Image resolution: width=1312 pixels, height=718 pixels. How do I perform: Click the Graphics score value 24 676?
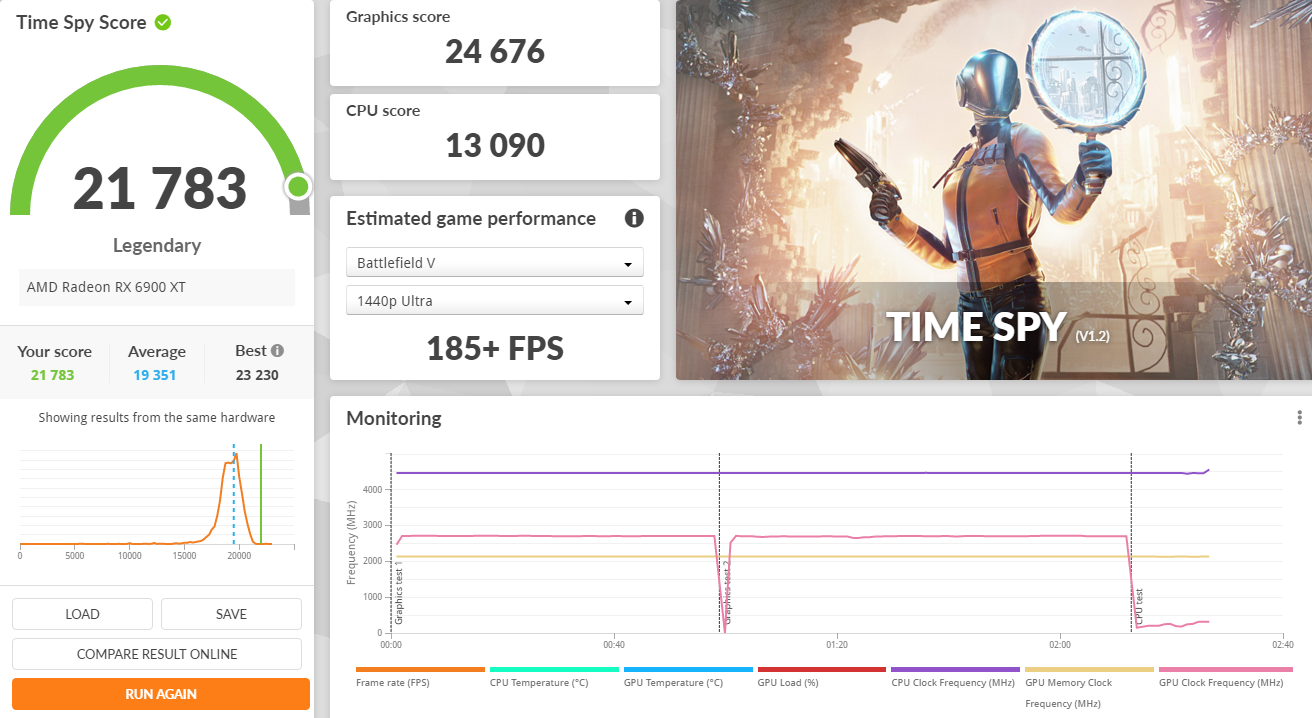(x=495, y=52)
